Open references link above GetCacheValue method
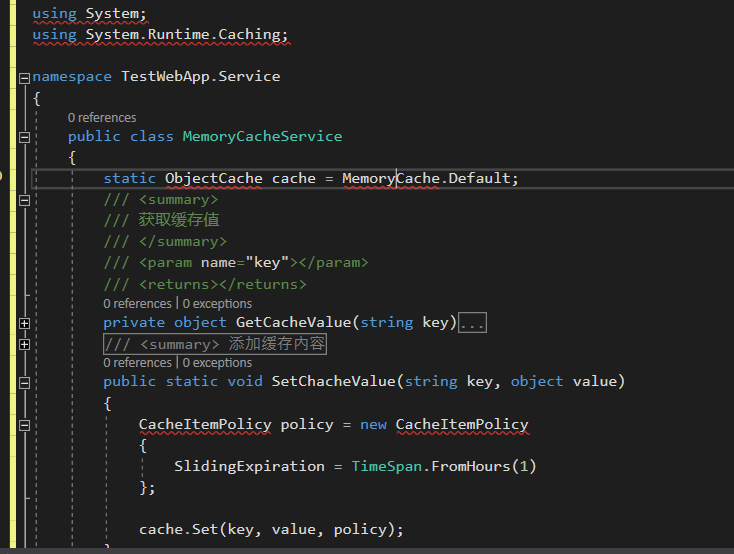 [x=137, y=304]
